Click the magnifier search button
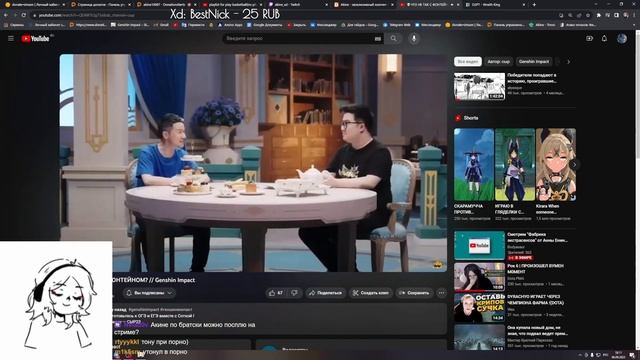640x360 pixels. pyautogui.click(x=393, y=38)
